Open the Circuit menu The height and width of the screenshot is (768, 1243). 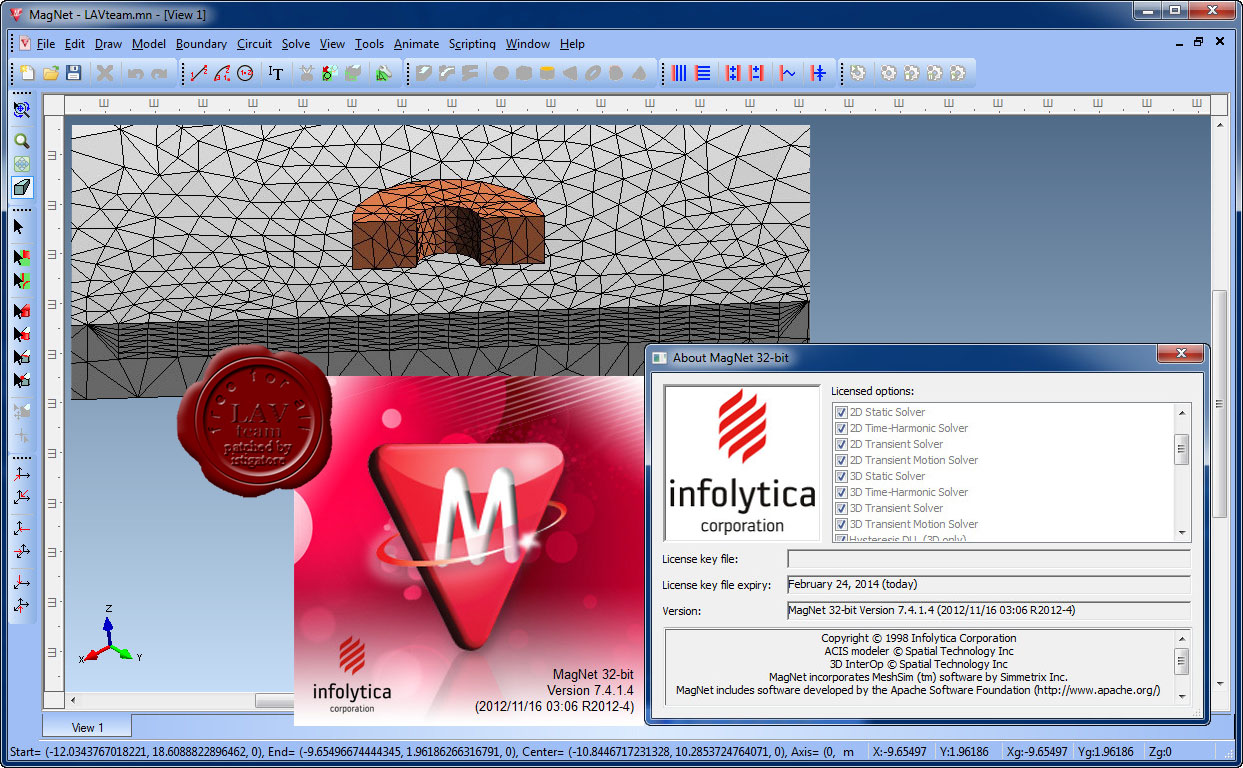(254, 44)
